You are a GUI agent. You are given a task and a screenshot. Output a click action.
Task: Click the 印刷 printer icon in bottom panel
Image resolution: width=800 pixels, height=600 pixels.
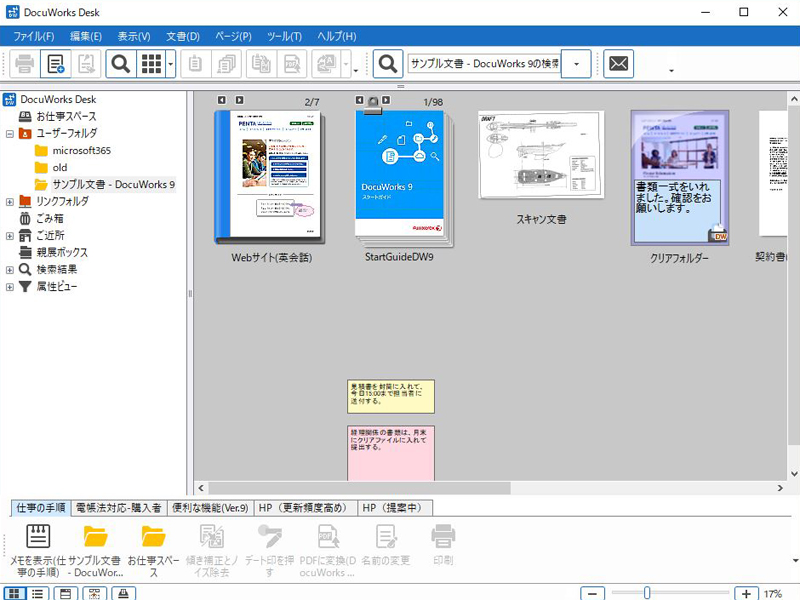[x=443, y=536]
